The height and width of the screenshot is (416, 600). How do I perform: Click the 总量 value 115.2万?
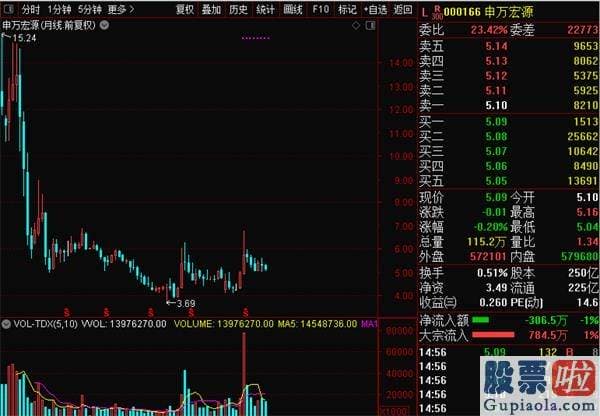tap(487, 242)
